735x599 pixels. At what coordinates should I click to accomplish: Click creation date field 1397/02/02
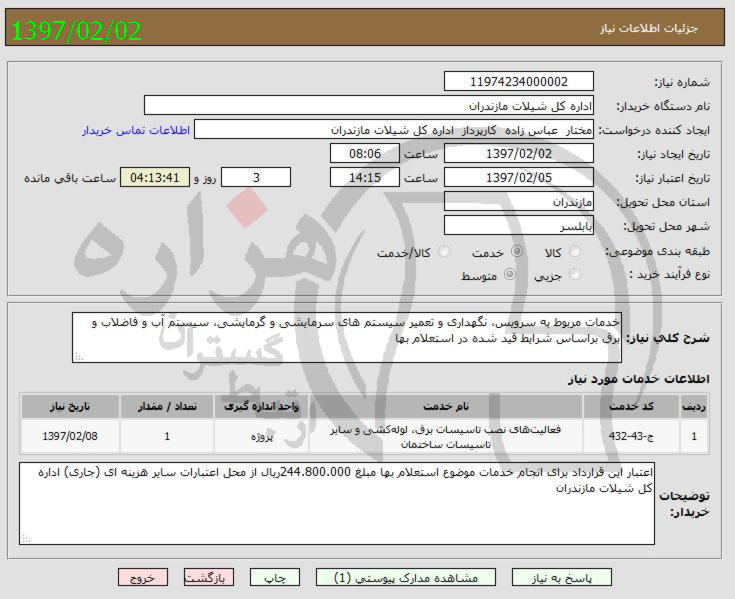519,153
